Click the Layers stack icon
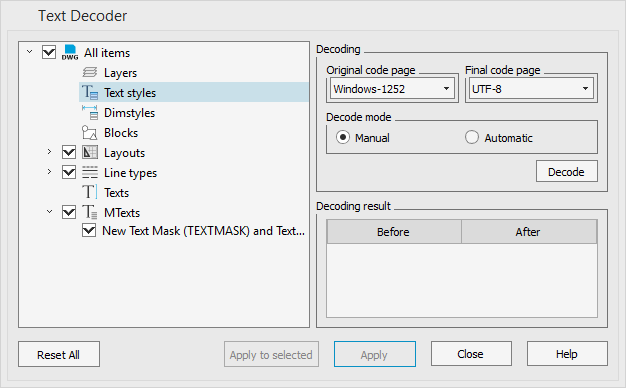 90,73
